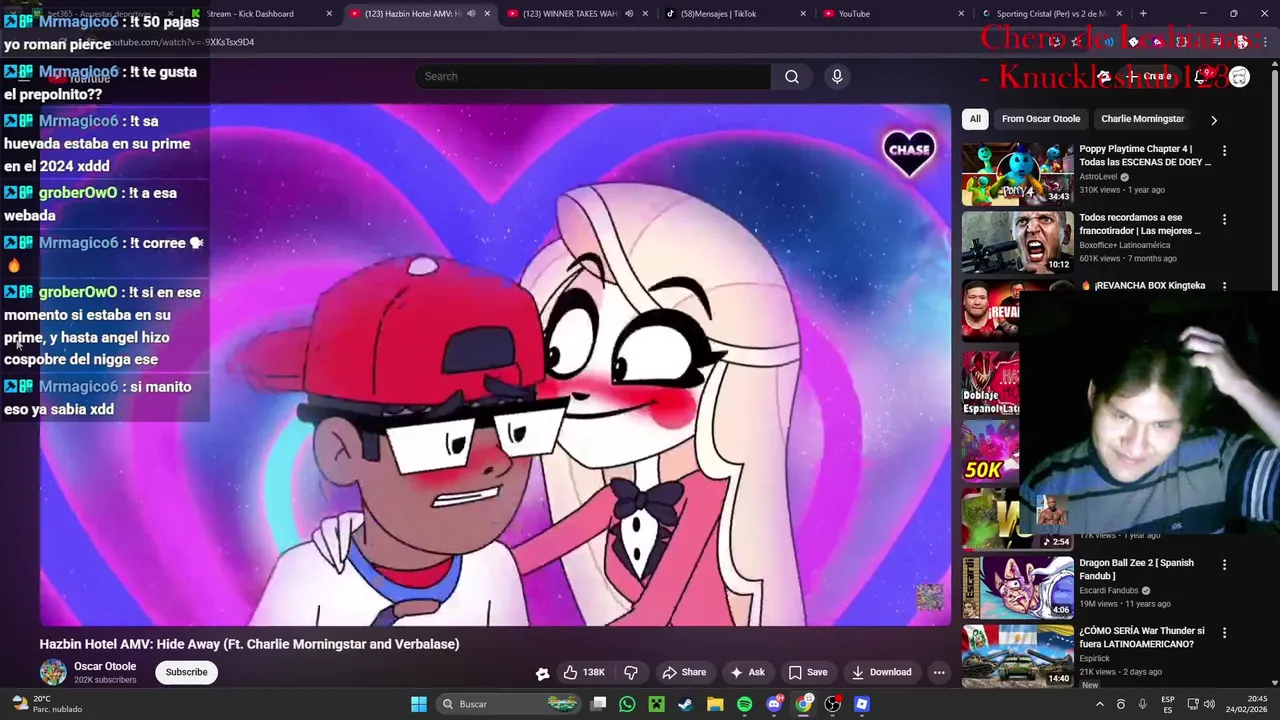Screen dimensions: 1280x720
Task: Open War Thunder LATINOAMERICANO thumbnail
Action: (x=1017, y=655)
